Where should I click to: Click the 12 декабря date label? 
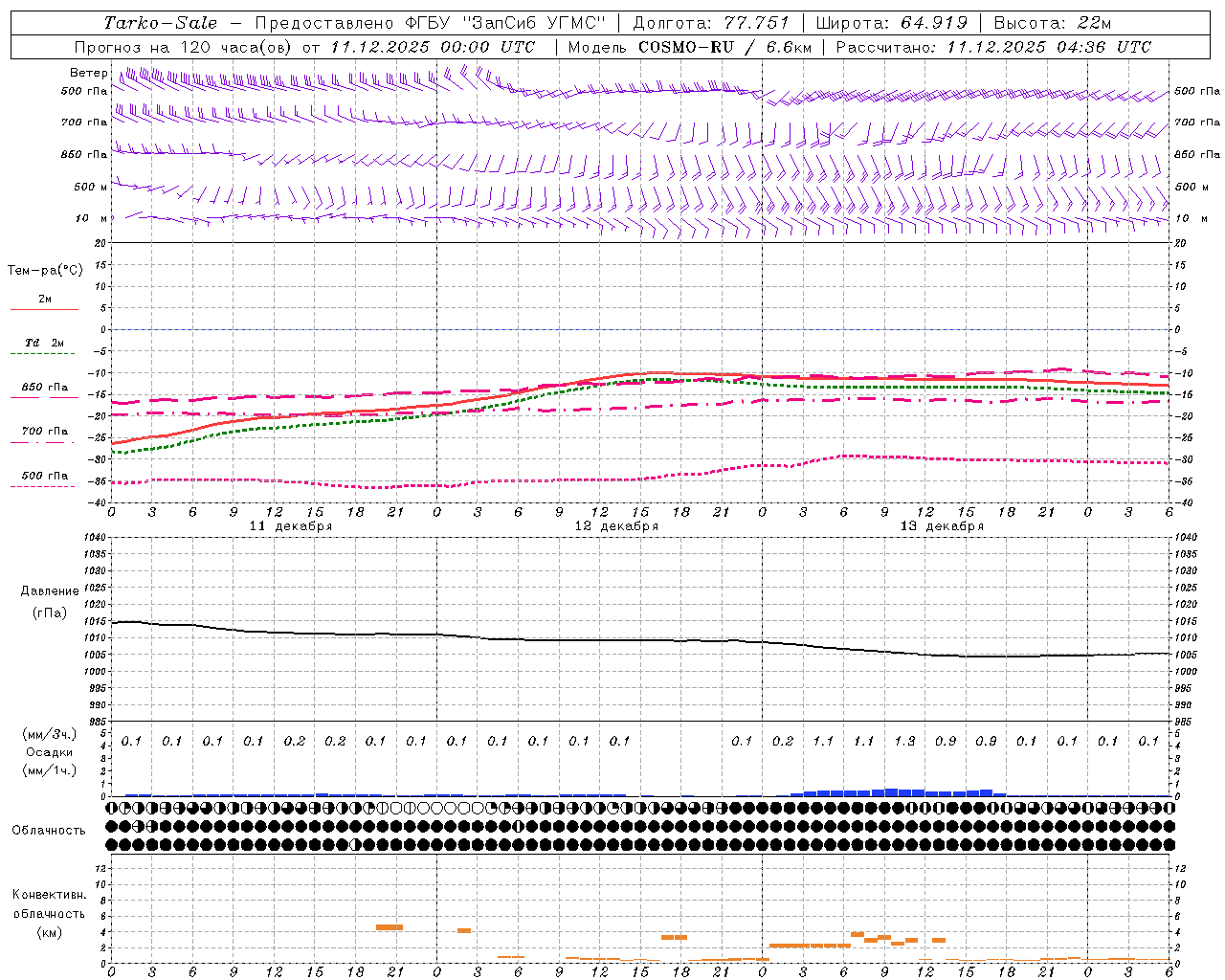[x=616, y=526]
